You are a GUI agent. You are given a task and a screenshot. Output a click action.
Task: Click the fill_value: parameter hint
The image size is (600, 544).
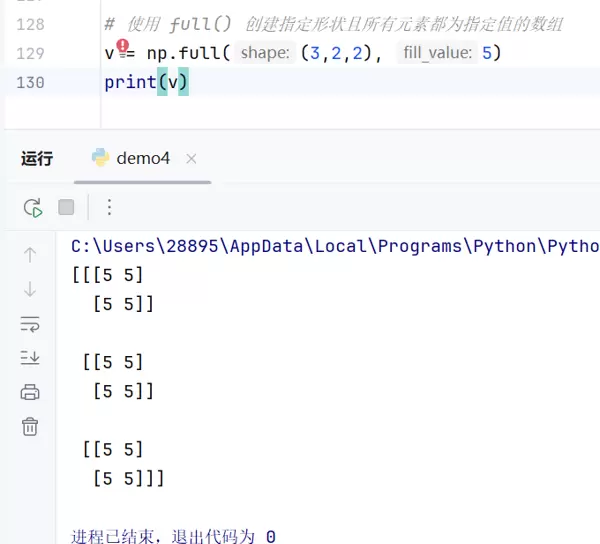pyautogui.click(x=436, y=52)
